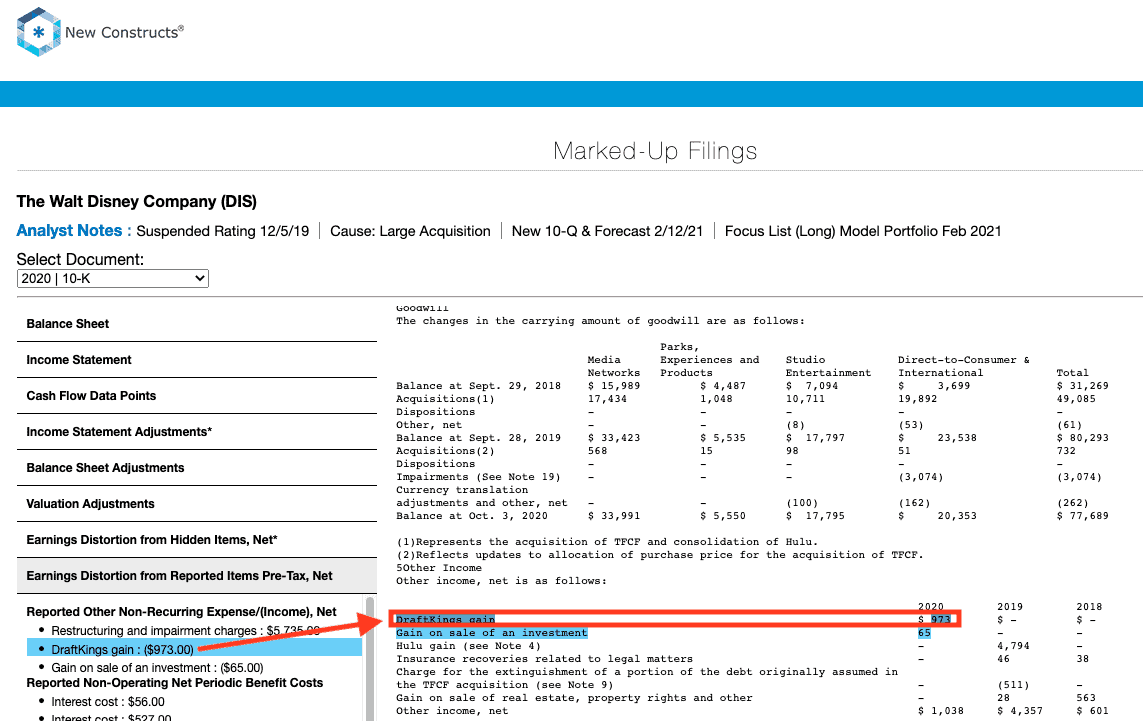Click the highlighted 65 value in filing
This screenshot has height=721, width=1143.
coord(924,633)
